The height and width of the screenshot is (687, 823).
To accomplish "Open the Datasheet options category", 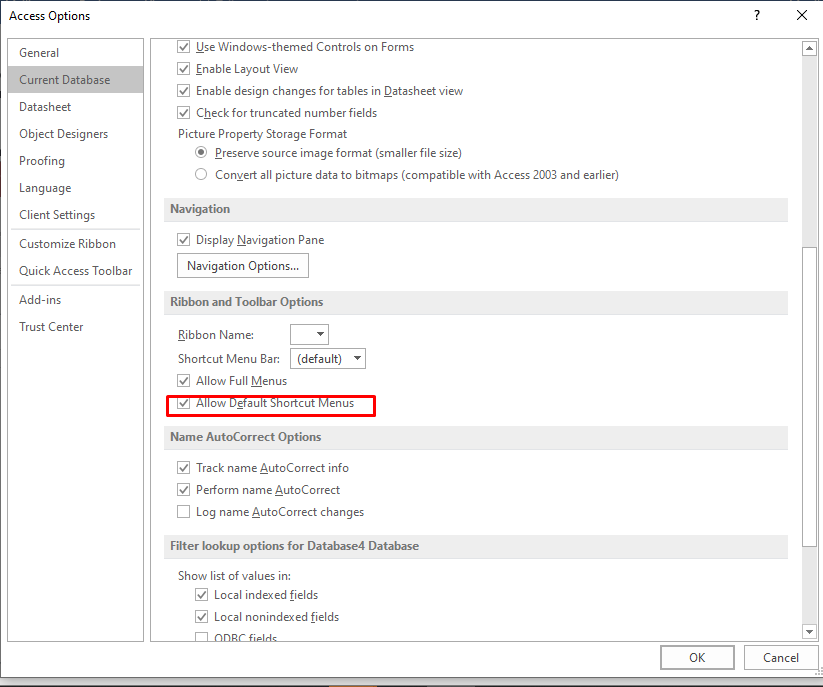I will [76, 107].
